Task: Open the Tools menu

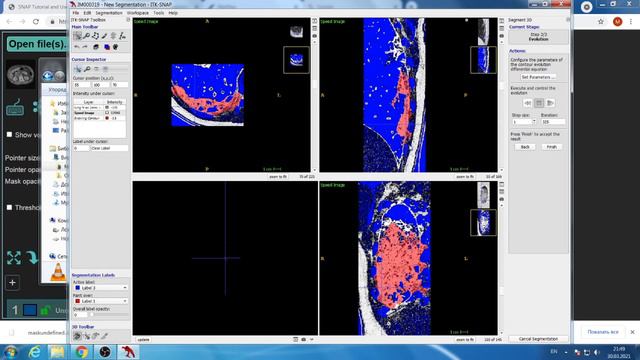Action: [158, 13]
